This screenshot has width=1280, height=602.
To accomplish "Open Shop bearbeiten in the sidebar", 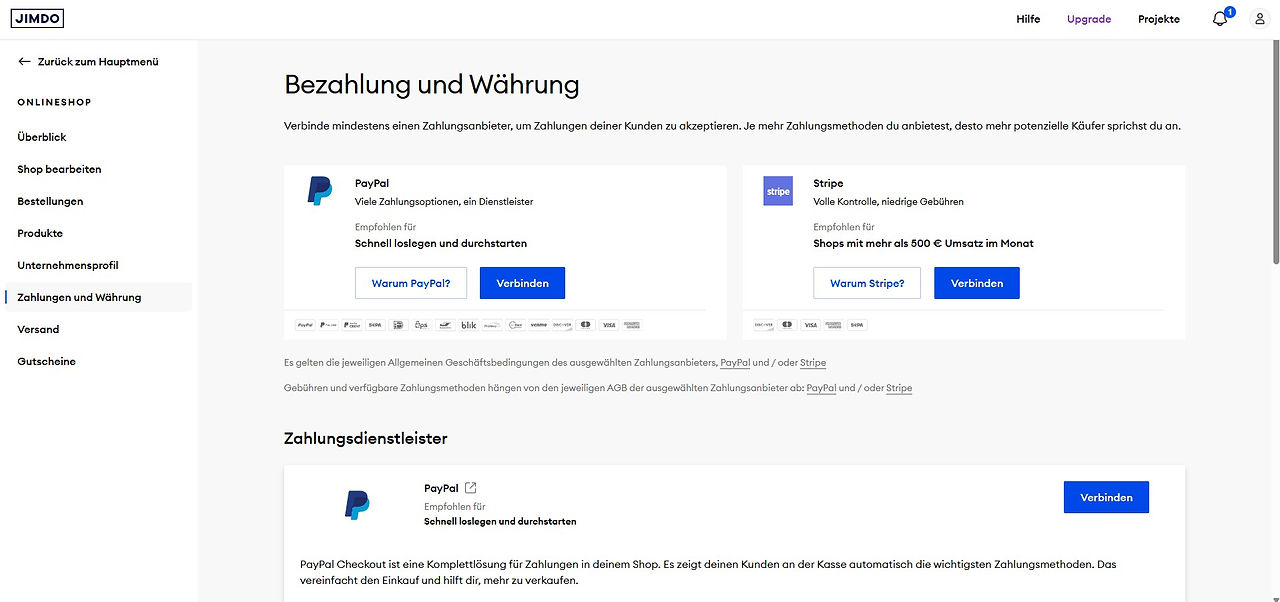I will [59, 169].
